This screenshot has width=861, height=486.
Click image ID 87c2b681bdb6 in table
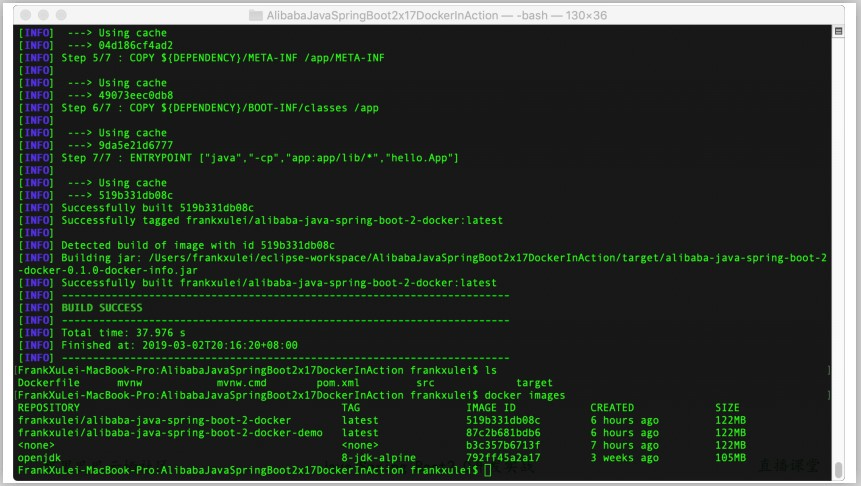pyautogui.click(x=503, y=433)
